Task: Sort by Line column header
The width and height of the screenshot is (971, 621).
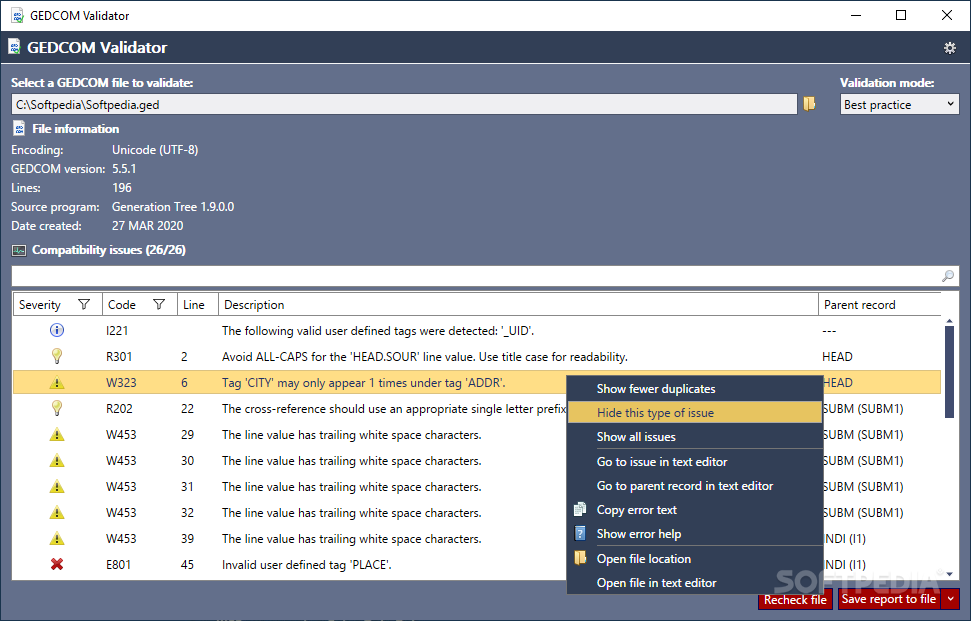Action: pyautogui.click(x=198, y=305)
